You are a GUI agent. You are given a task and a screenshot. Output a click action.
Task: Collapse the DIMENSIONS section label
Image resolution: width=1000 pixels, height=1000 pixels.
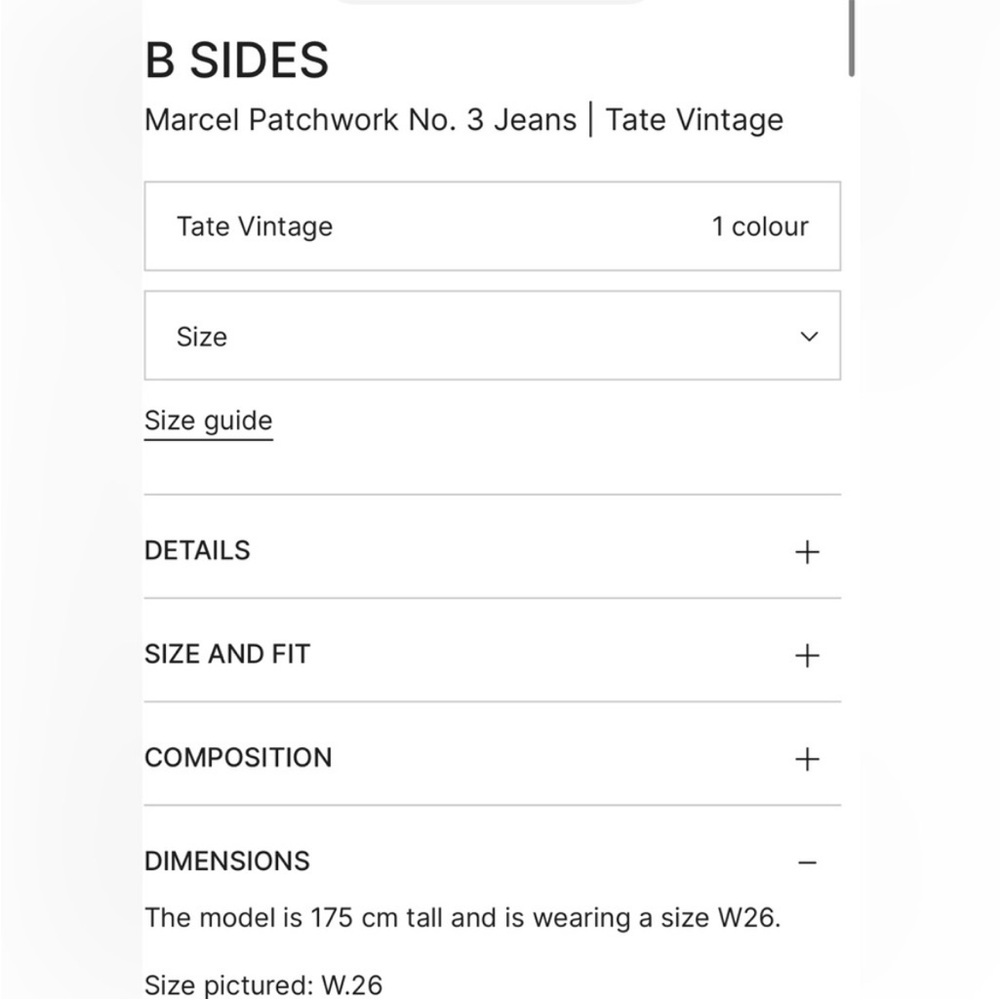(227, 862)
